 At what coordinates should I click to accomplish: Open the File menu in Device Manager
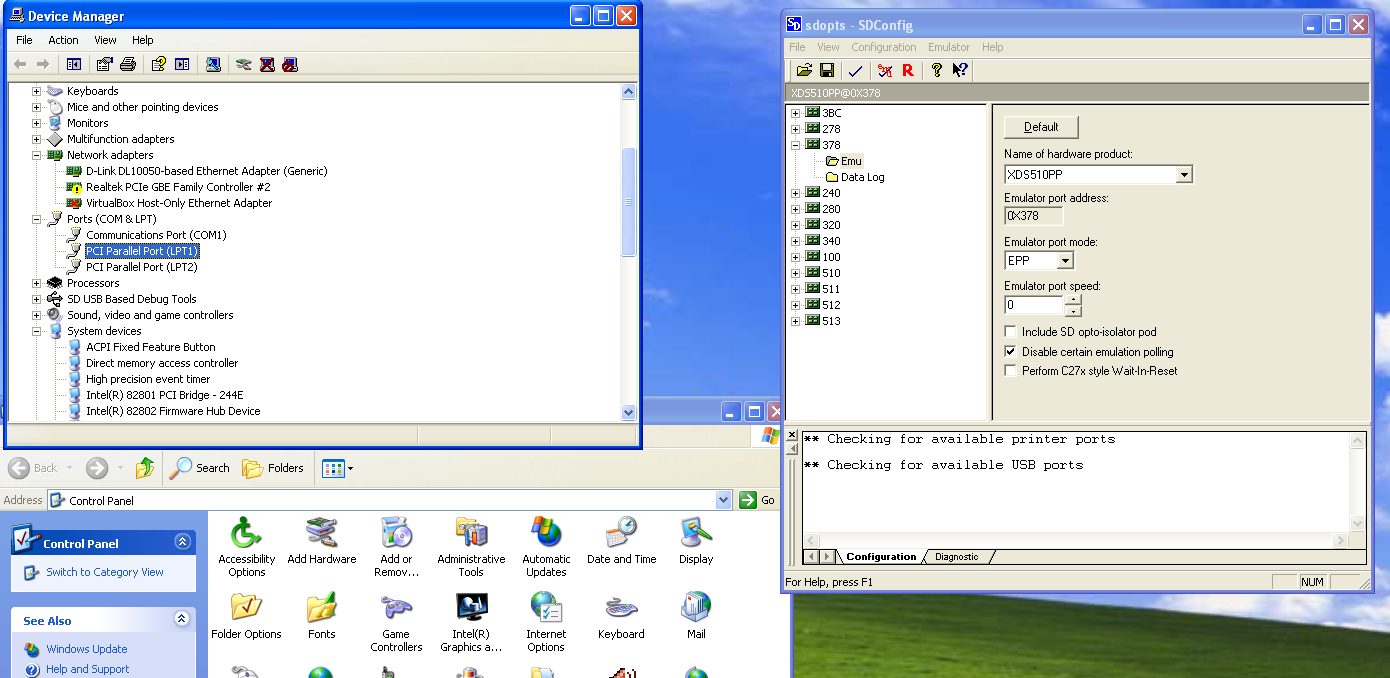(x=24, y=40)
